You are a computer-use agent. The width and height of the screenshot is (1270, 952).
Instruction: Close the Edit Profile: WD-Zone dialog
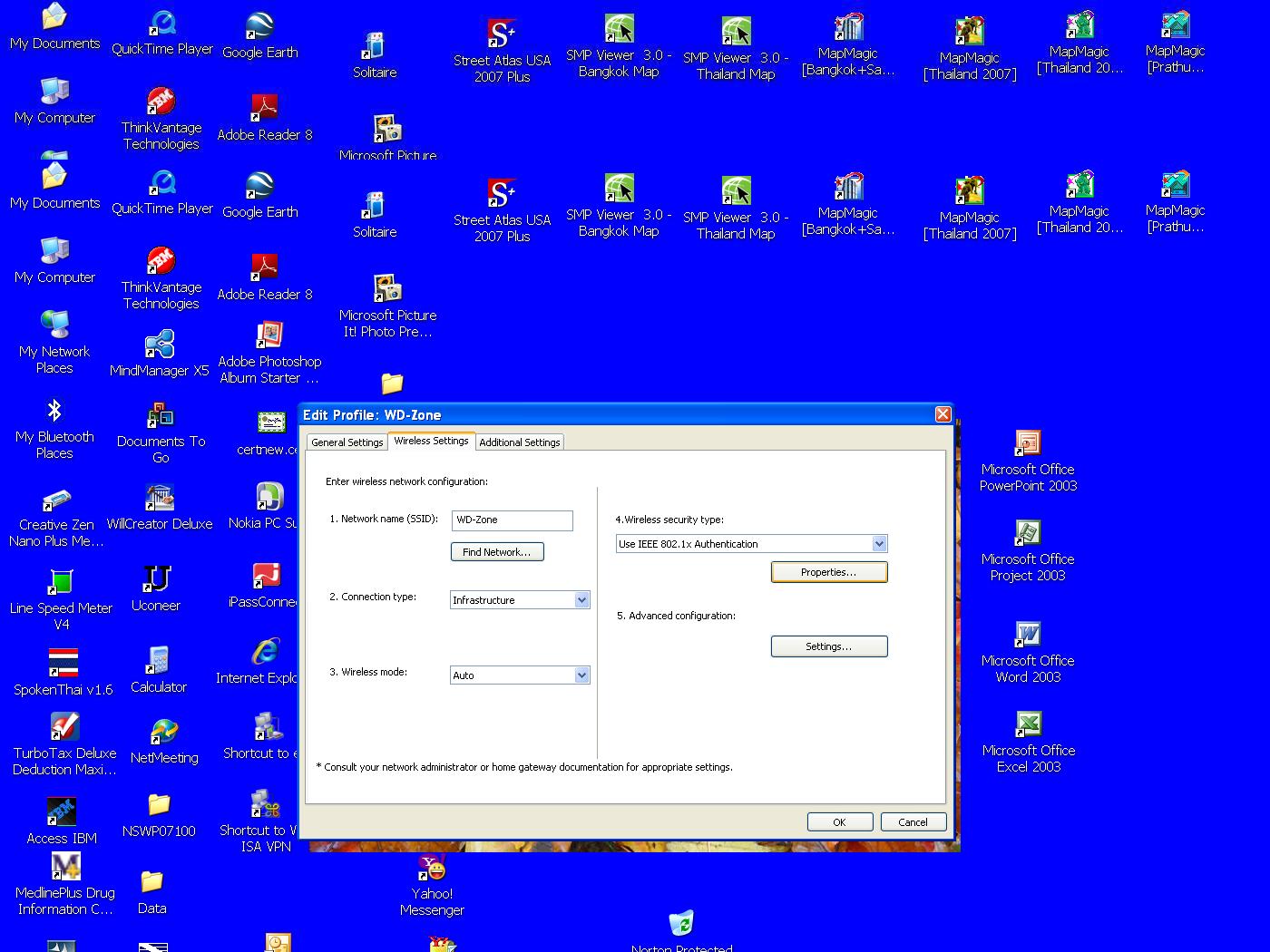click(x=943, y=414)
